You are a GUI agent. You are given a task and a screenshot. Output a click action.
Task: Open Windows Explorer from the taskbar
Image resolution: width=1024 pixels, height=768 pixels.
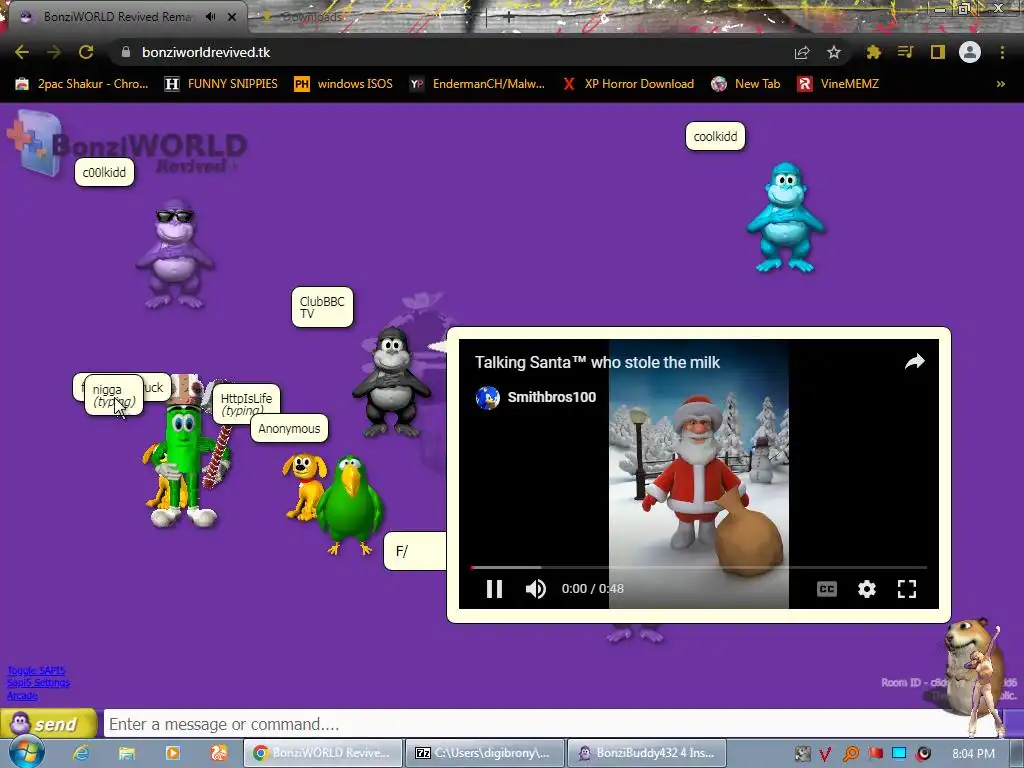coord(127,753)
